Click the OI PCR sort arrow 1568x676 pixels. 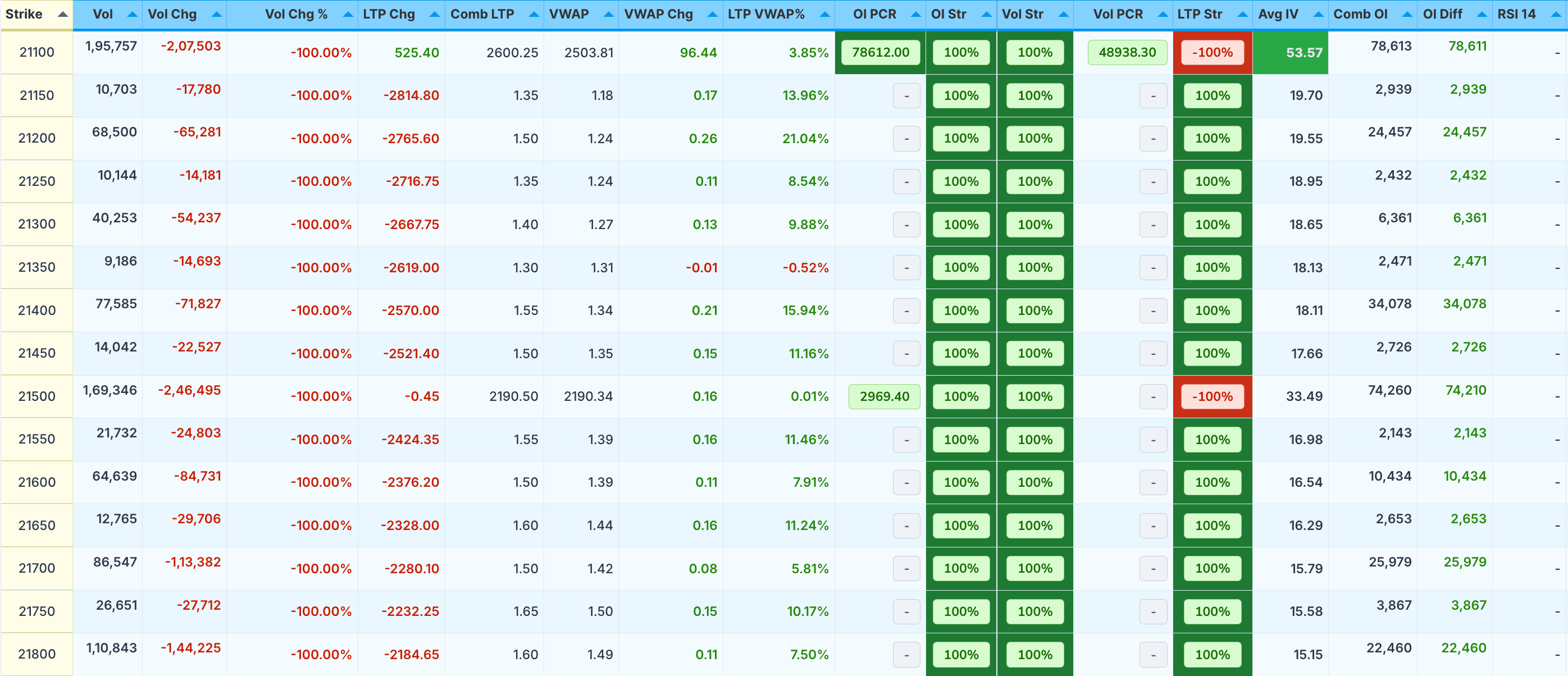click(x=915, y=14)
